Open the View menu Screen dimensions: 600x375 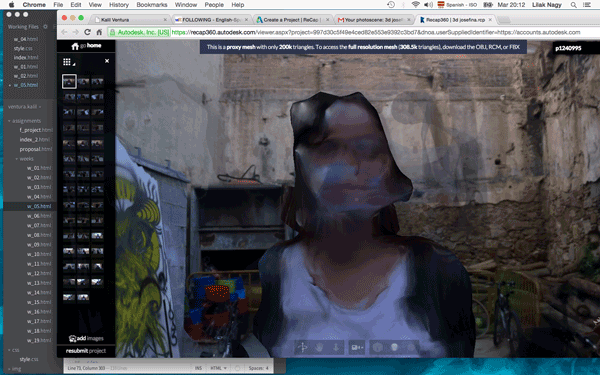coord(95,5)
